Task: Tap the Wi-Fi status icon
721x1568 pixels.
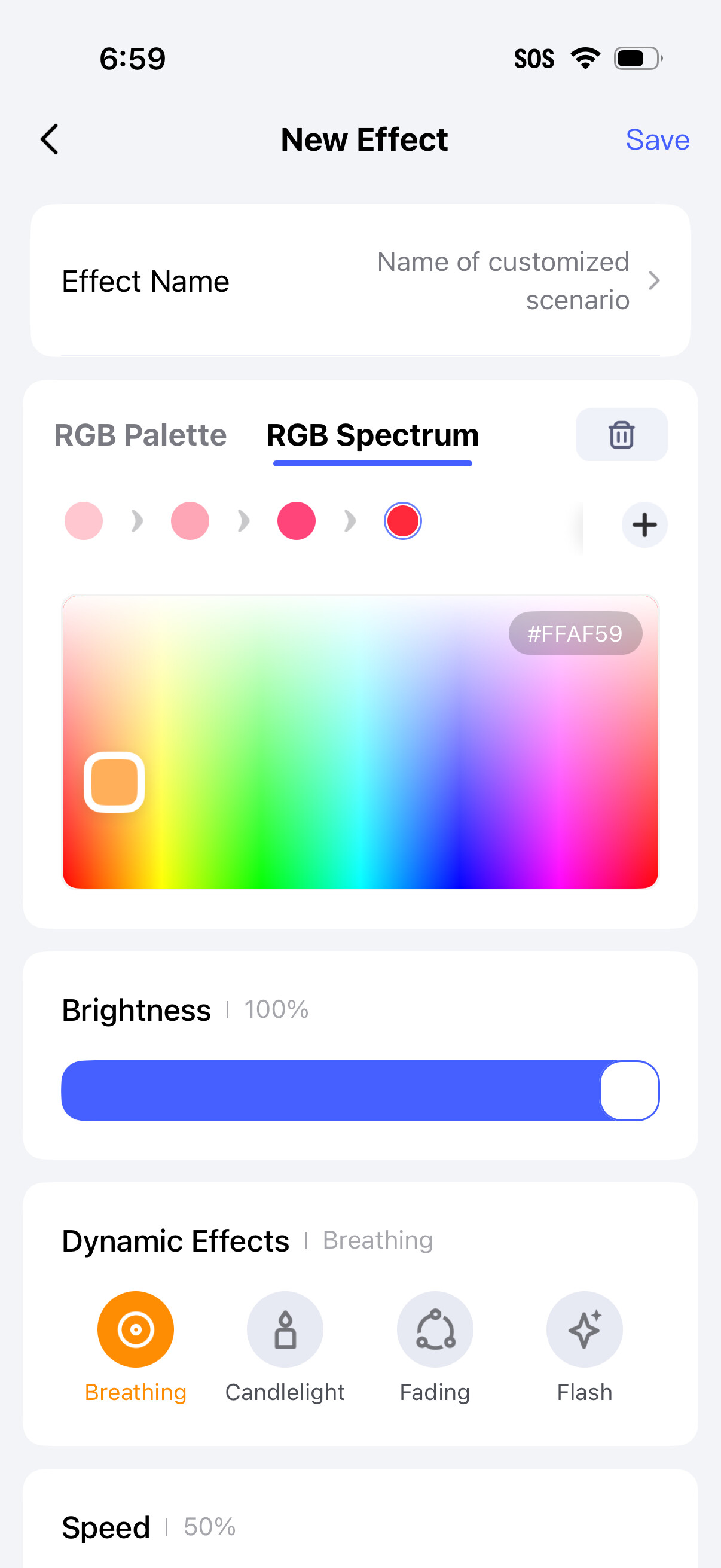Action: click(x=585, y=59)
